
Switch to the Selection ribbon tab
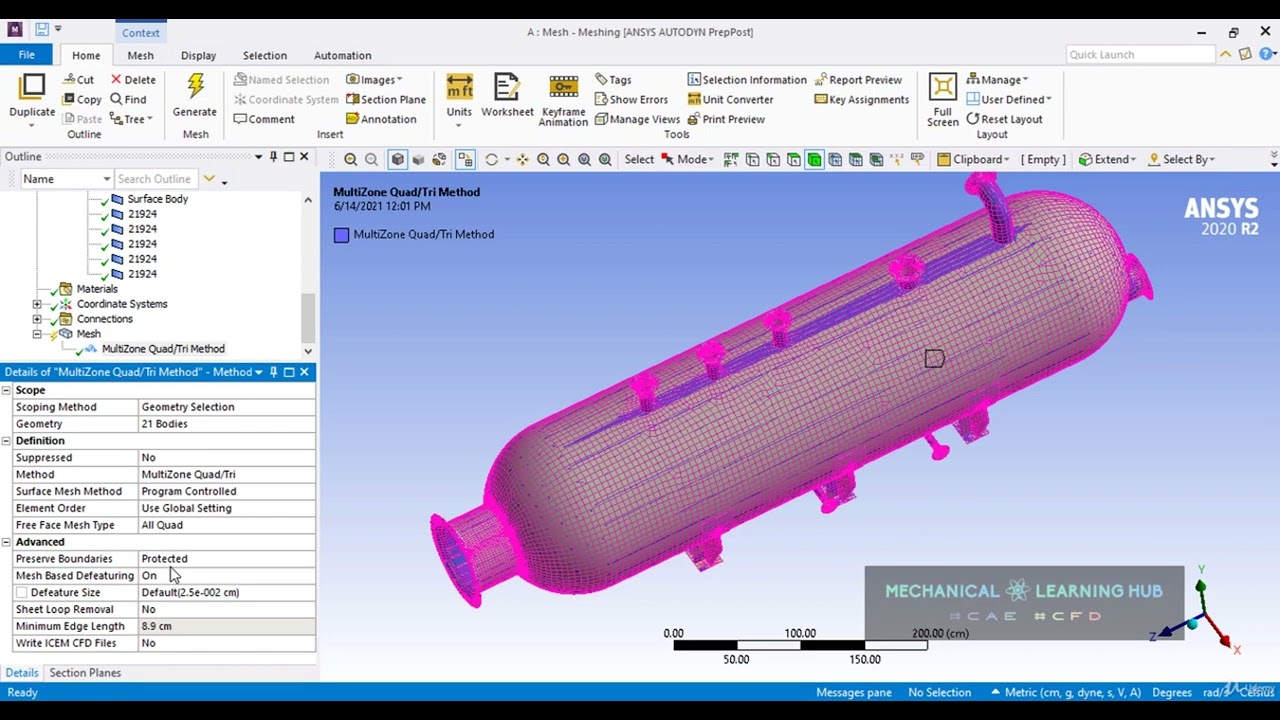pyautogui.click(x=264, y=55)
